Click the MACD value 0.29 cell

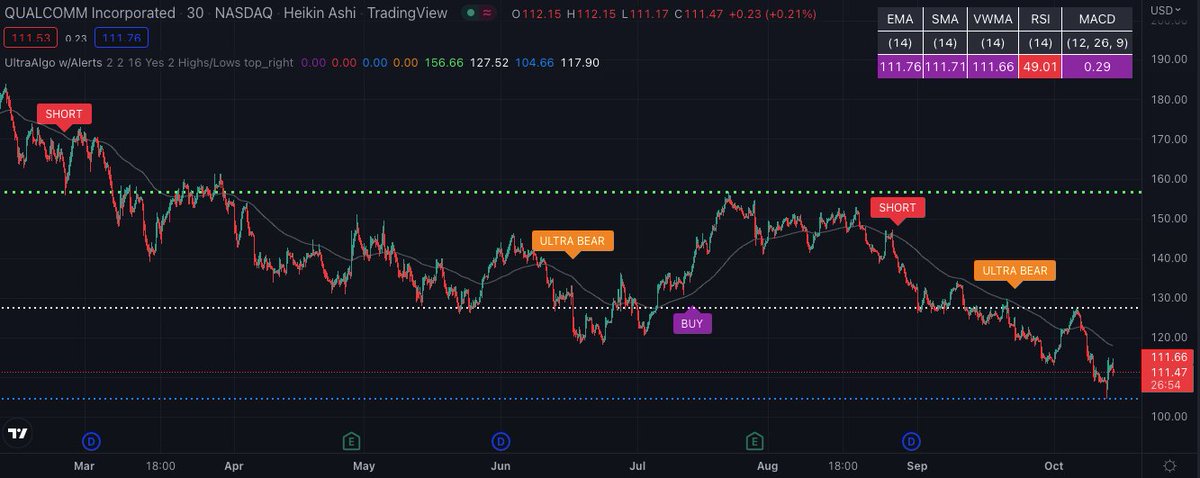point(1098,67)
